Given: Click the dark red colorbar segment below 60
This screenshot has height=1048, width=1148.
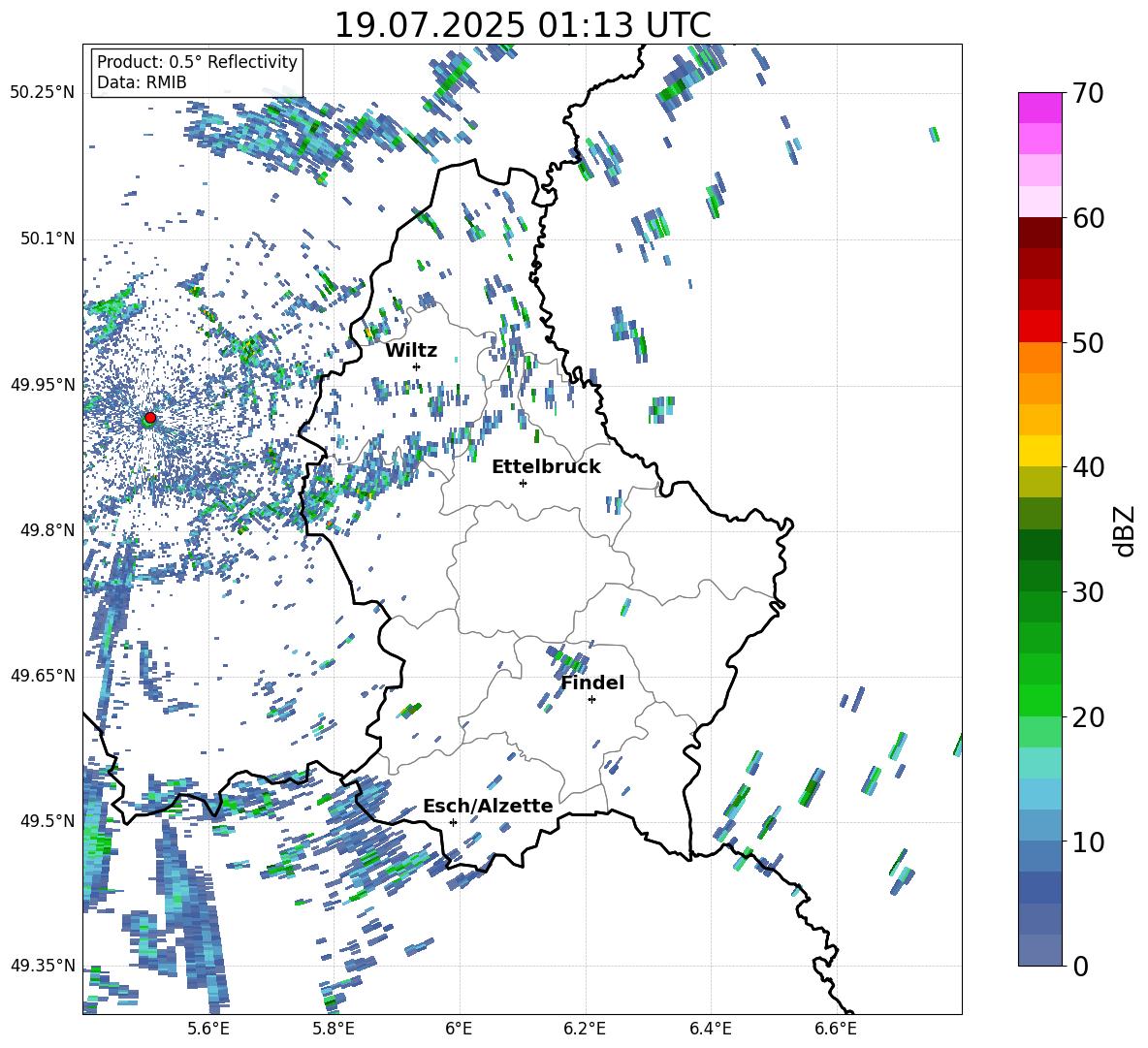Looking at the screenshot, I should 1040,233.
